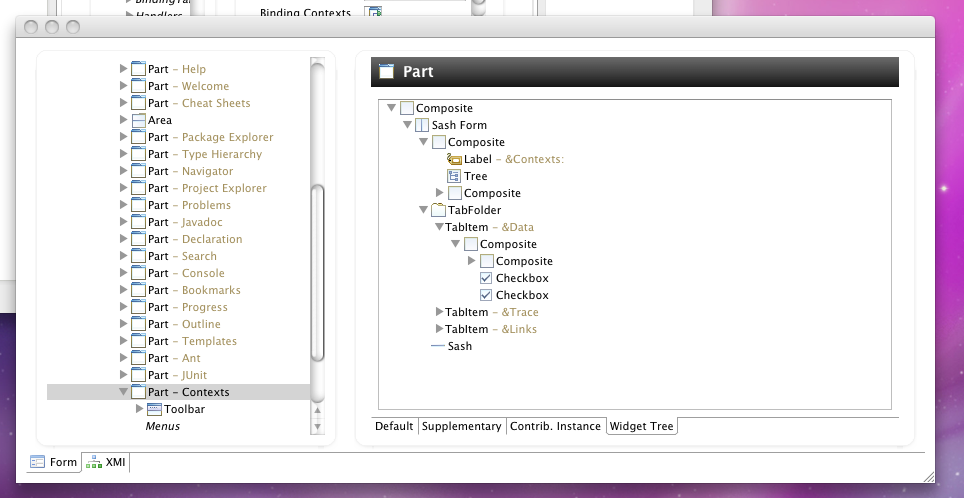Expand the Toolbar node
The image size is (964, 498).
pyautogui.click(x=140, y=408)
